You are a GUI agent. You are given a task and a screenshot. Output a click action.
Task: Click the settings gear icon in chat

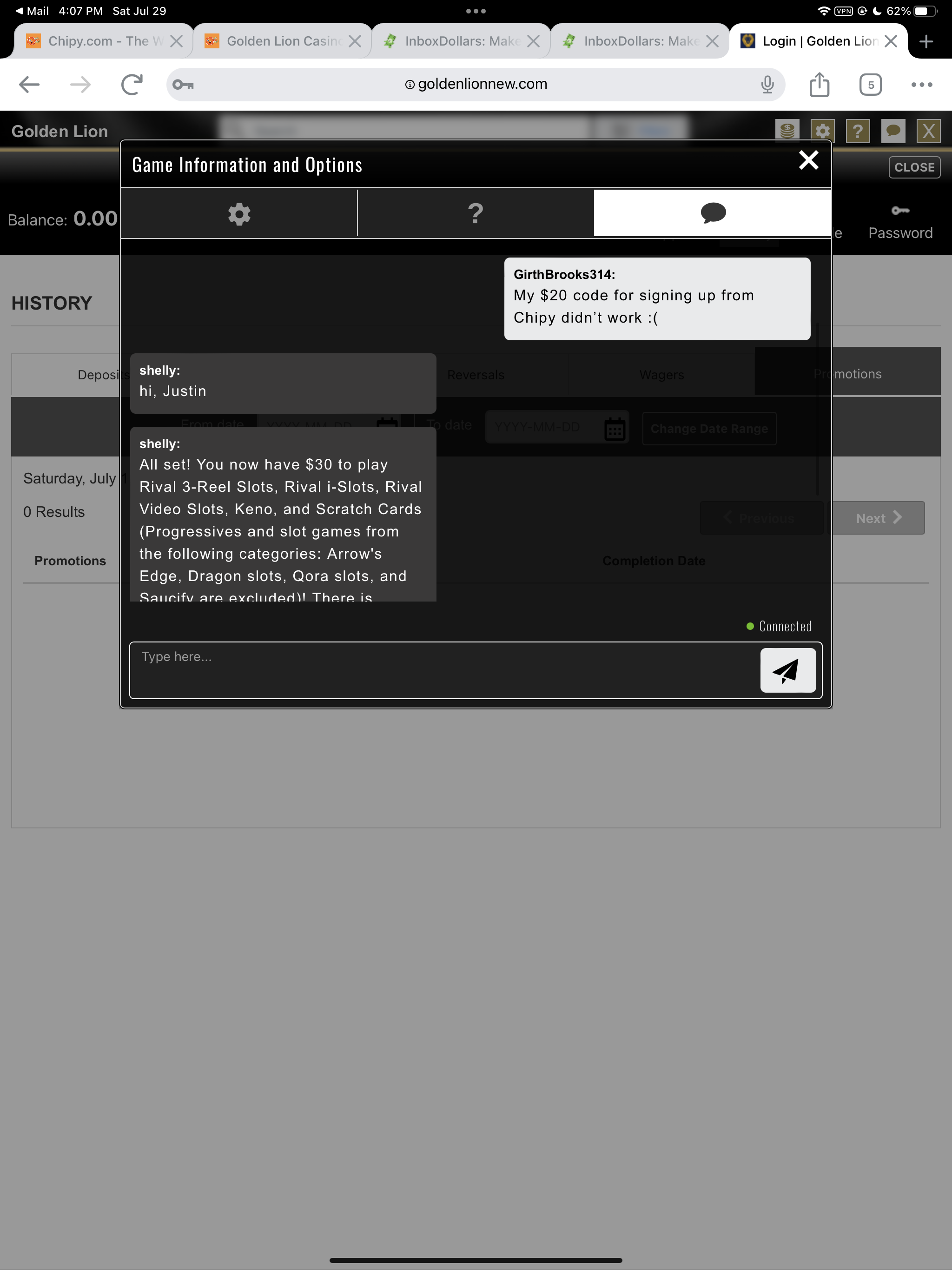[237, 212]
